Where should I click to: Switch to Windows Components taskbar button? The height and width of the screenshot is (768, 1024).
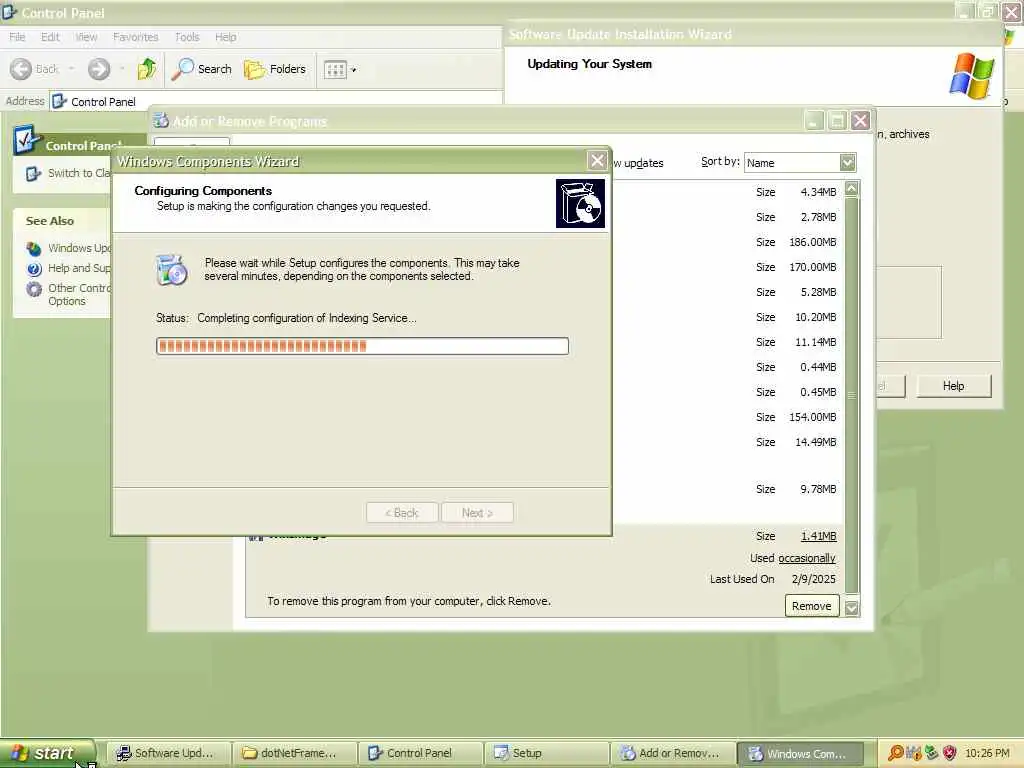[800, 754]
